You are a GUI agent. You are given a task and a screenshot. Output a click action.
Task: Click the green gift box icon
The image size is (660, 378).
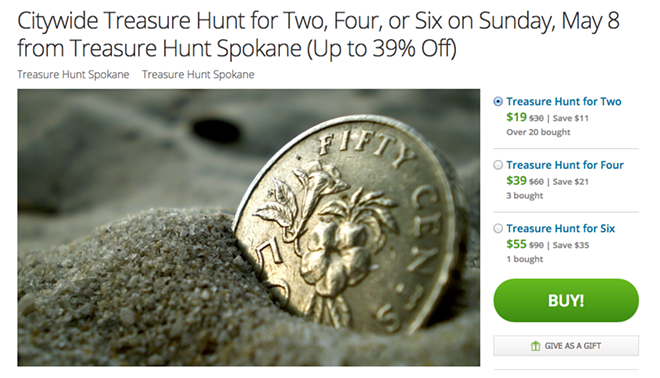(x=535, y=346)
